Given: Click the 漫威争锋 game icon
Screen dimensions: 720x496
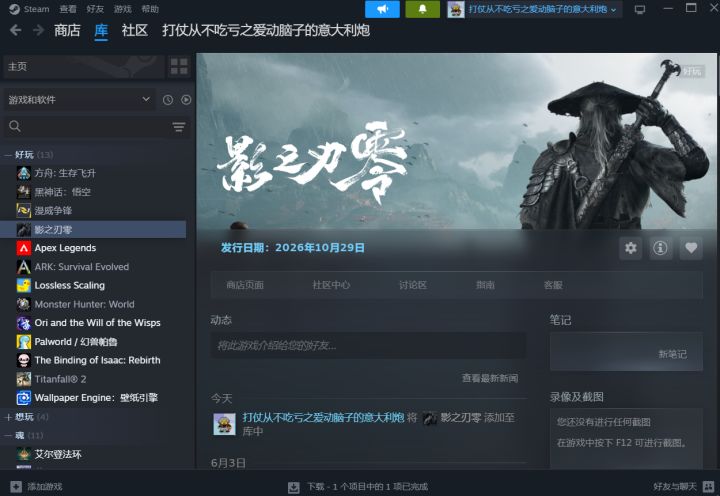Looking at the screenshot, I should pos(23,211).
